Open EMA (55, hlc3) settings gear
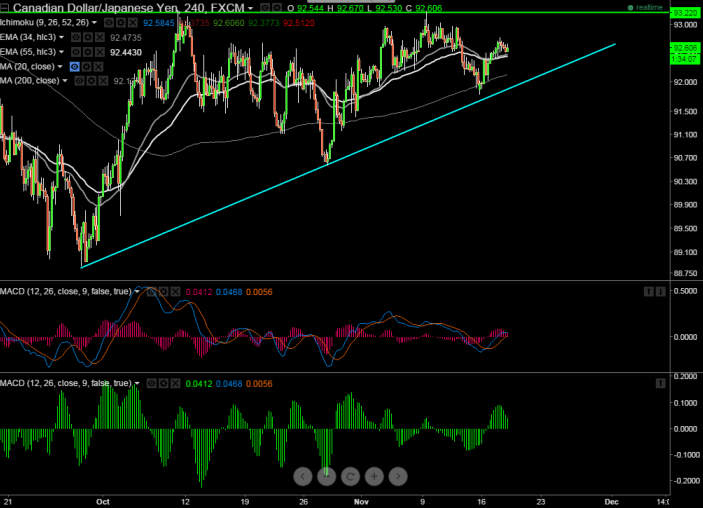703x508 pixels. point(88,52)
